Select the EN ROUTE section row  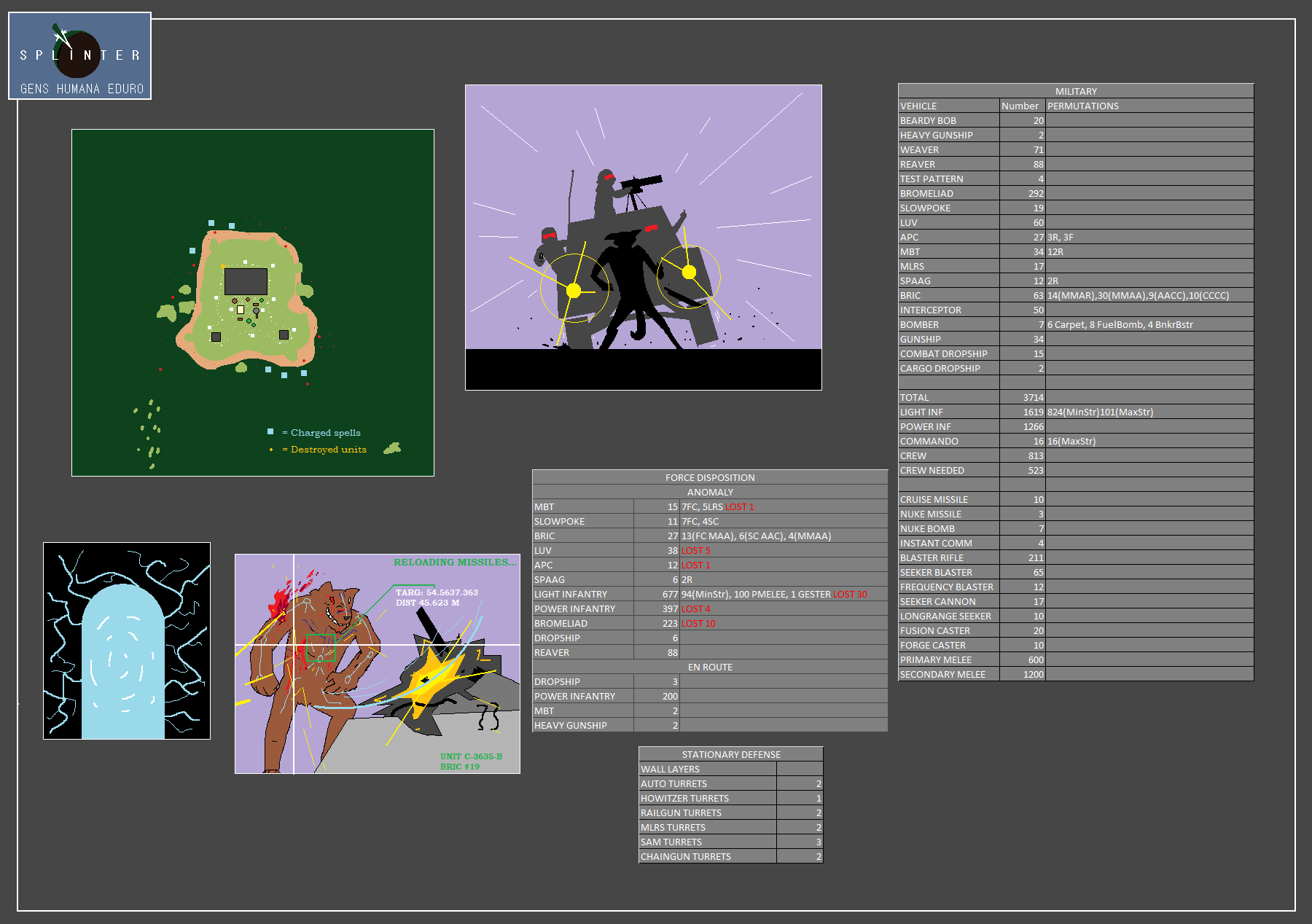[709, 667]
